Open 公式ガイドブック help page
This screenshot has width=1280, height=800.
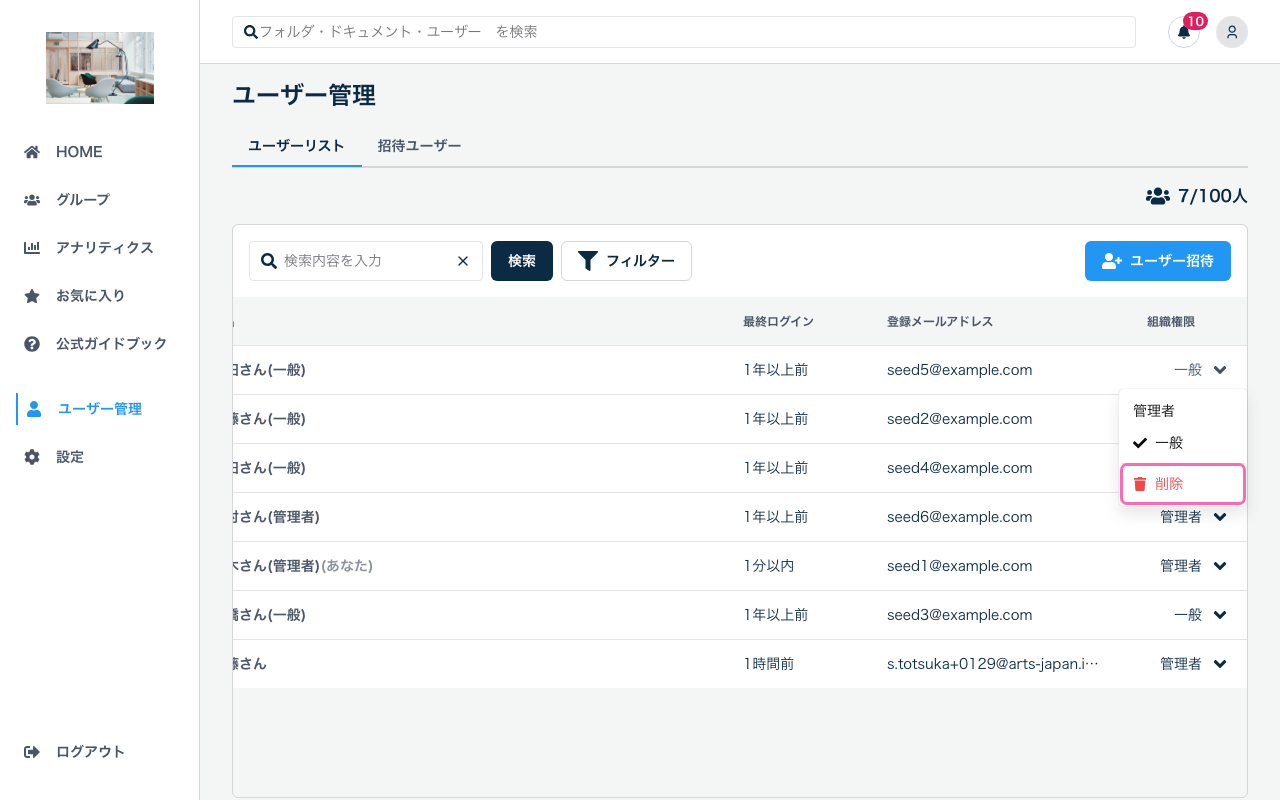click(111, 344)
